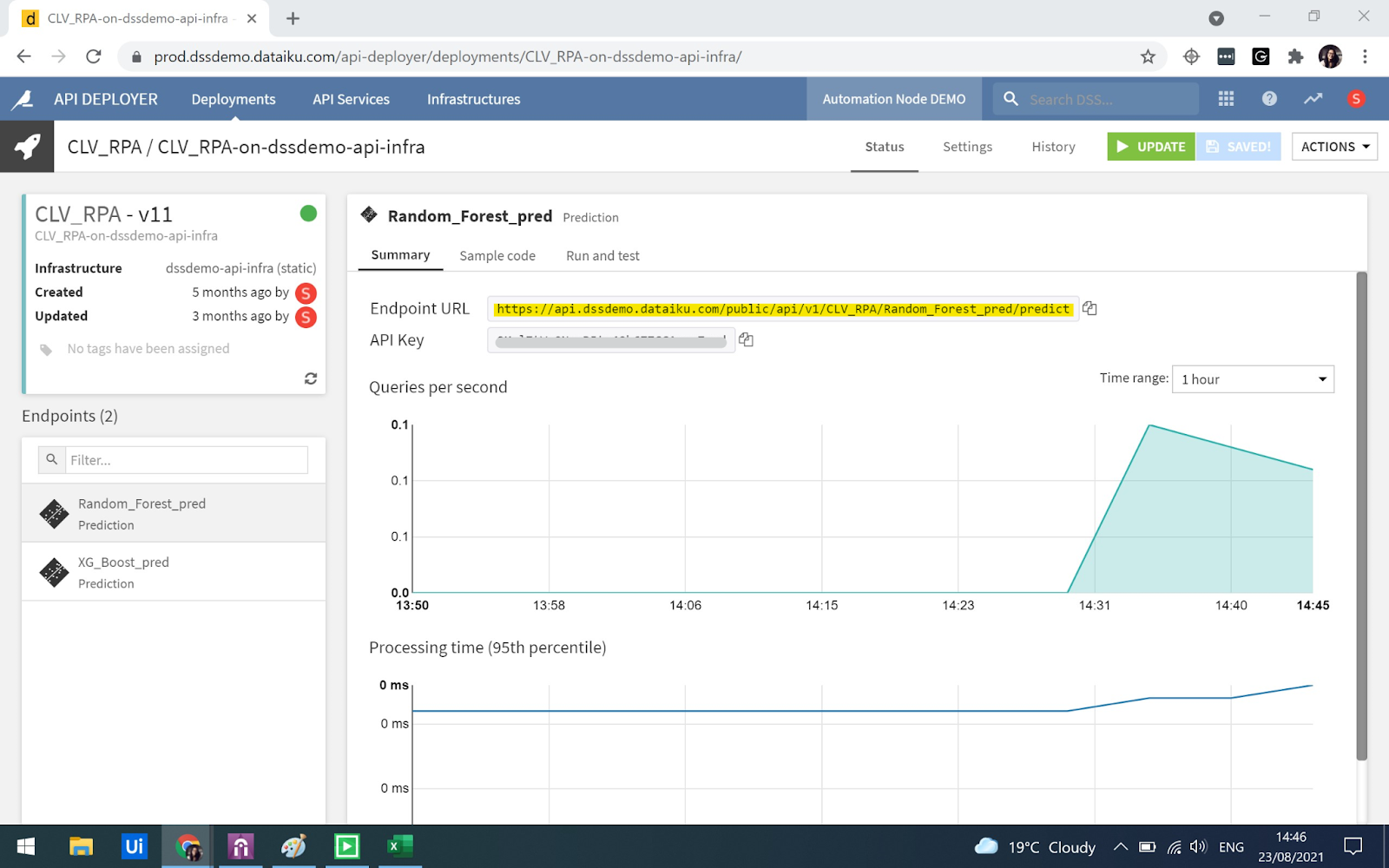Open the Infrastructures menu

point(473,99)
